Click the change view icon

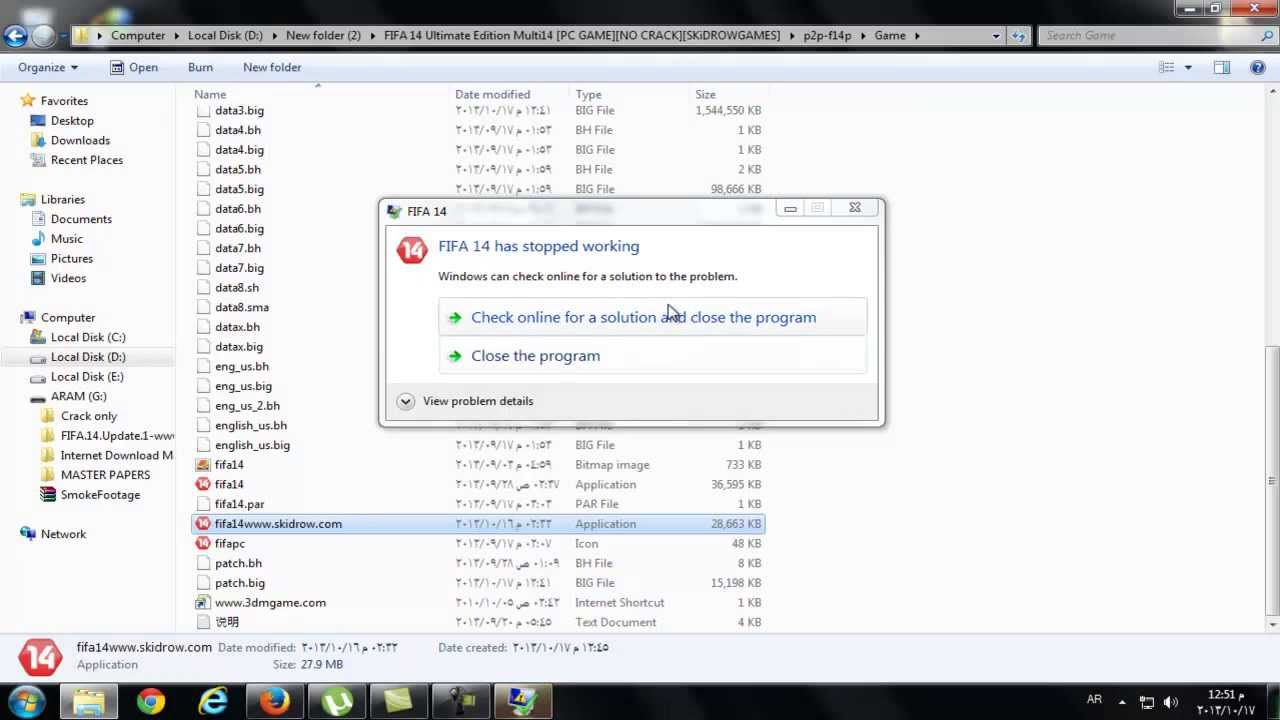(x=1166, y=67)
